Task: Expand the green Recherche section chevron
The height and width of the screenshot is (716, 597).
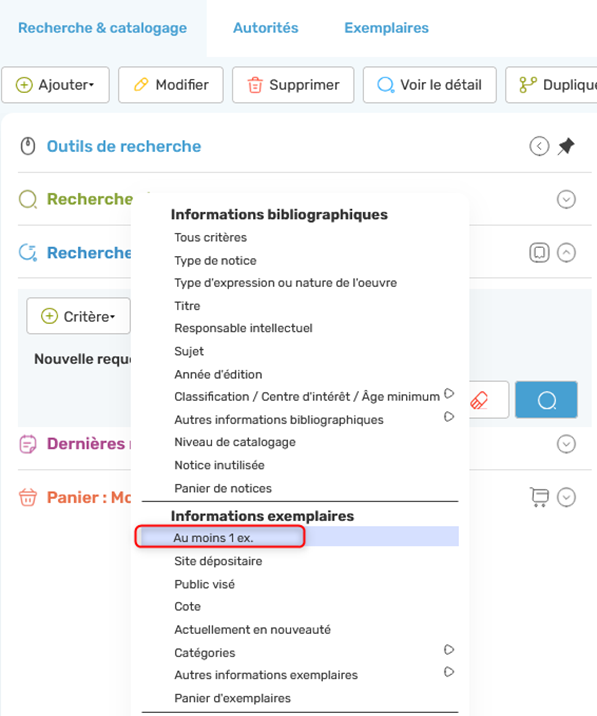Action: coord(566,200)
